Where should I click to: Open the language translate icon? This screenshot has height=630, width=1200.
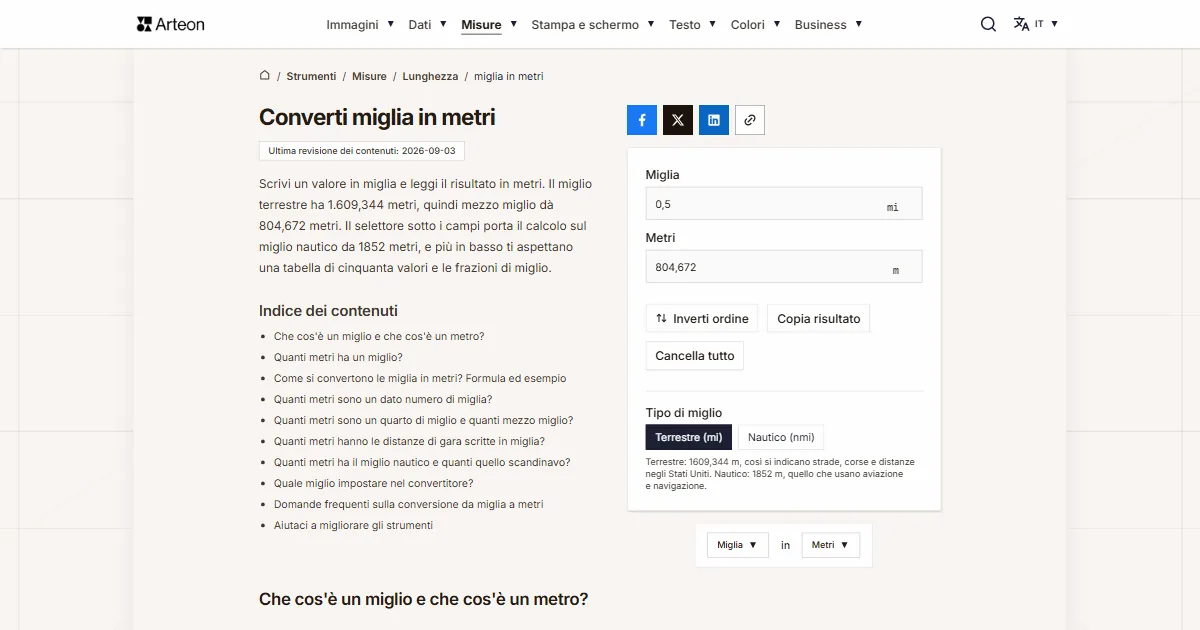coord(1021,24)
